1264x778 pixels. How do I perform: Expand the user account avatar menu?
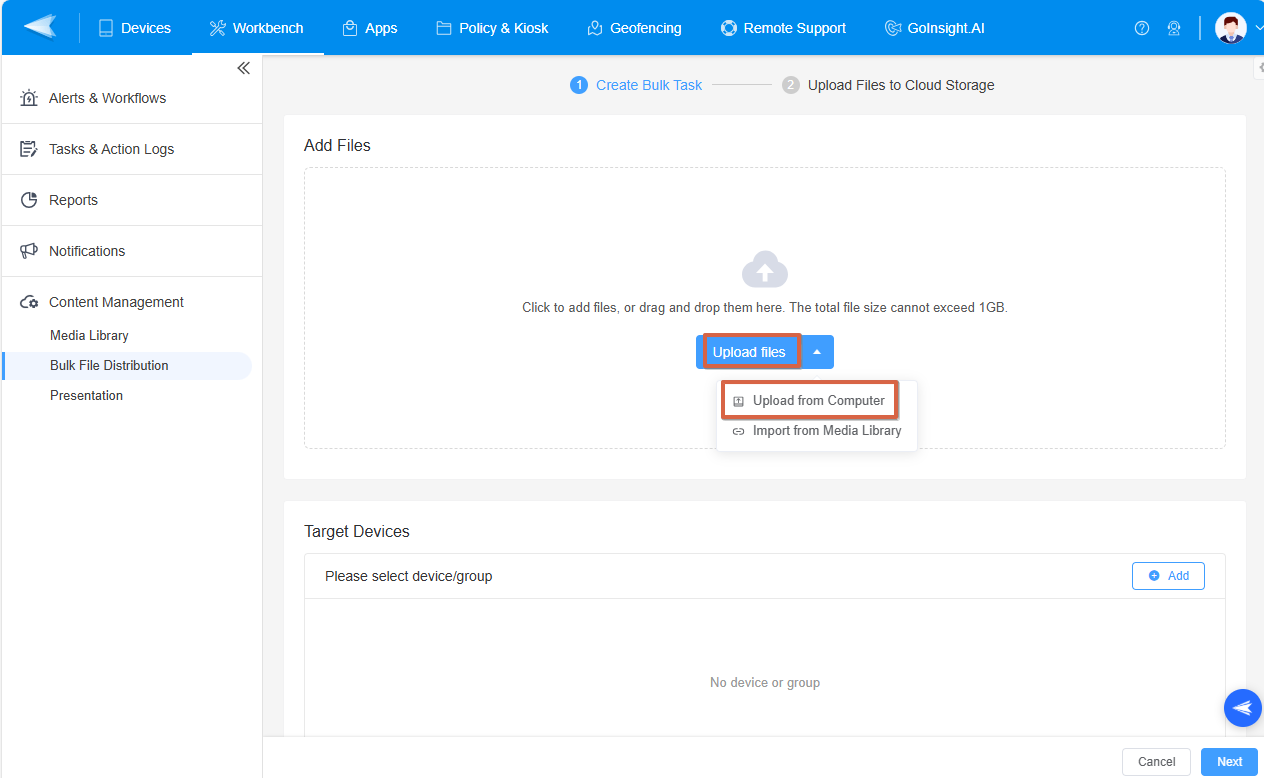pos(1232,27)
